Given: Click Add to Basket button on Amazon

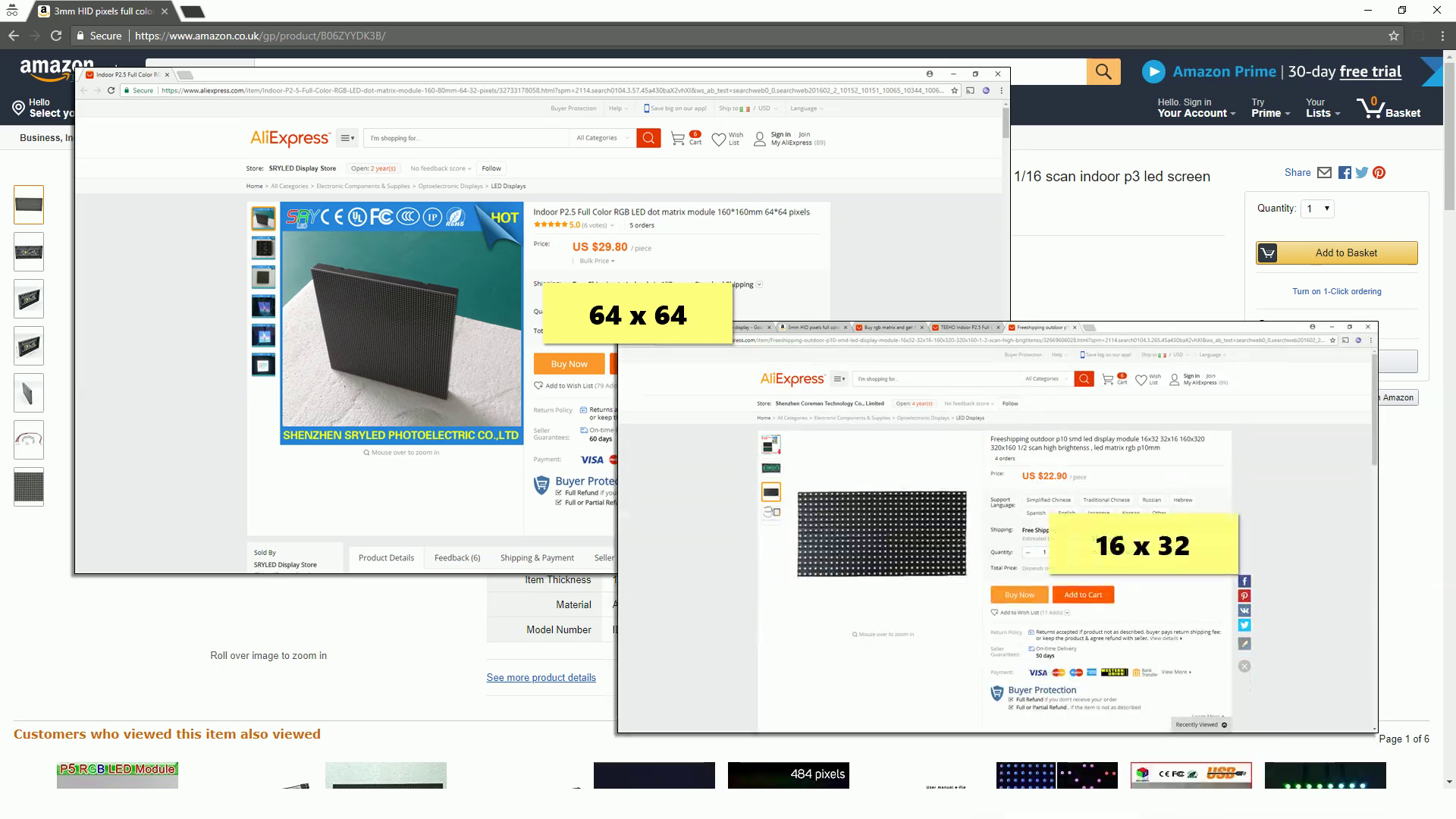Looking at the screenshot, I should (x=1336, y=252).
